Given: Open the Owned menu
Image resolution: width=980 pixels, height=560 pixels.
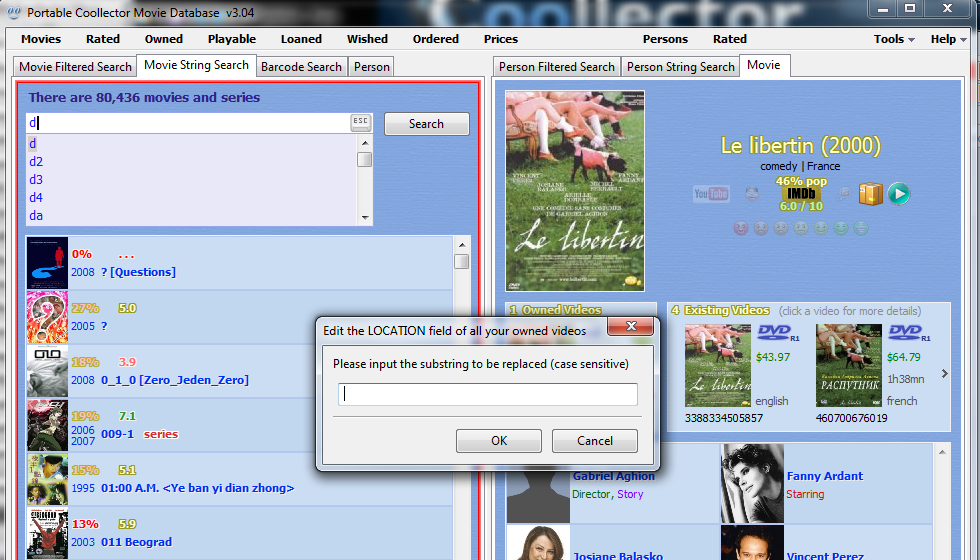Looking at the screenshot, I should 164,39.
